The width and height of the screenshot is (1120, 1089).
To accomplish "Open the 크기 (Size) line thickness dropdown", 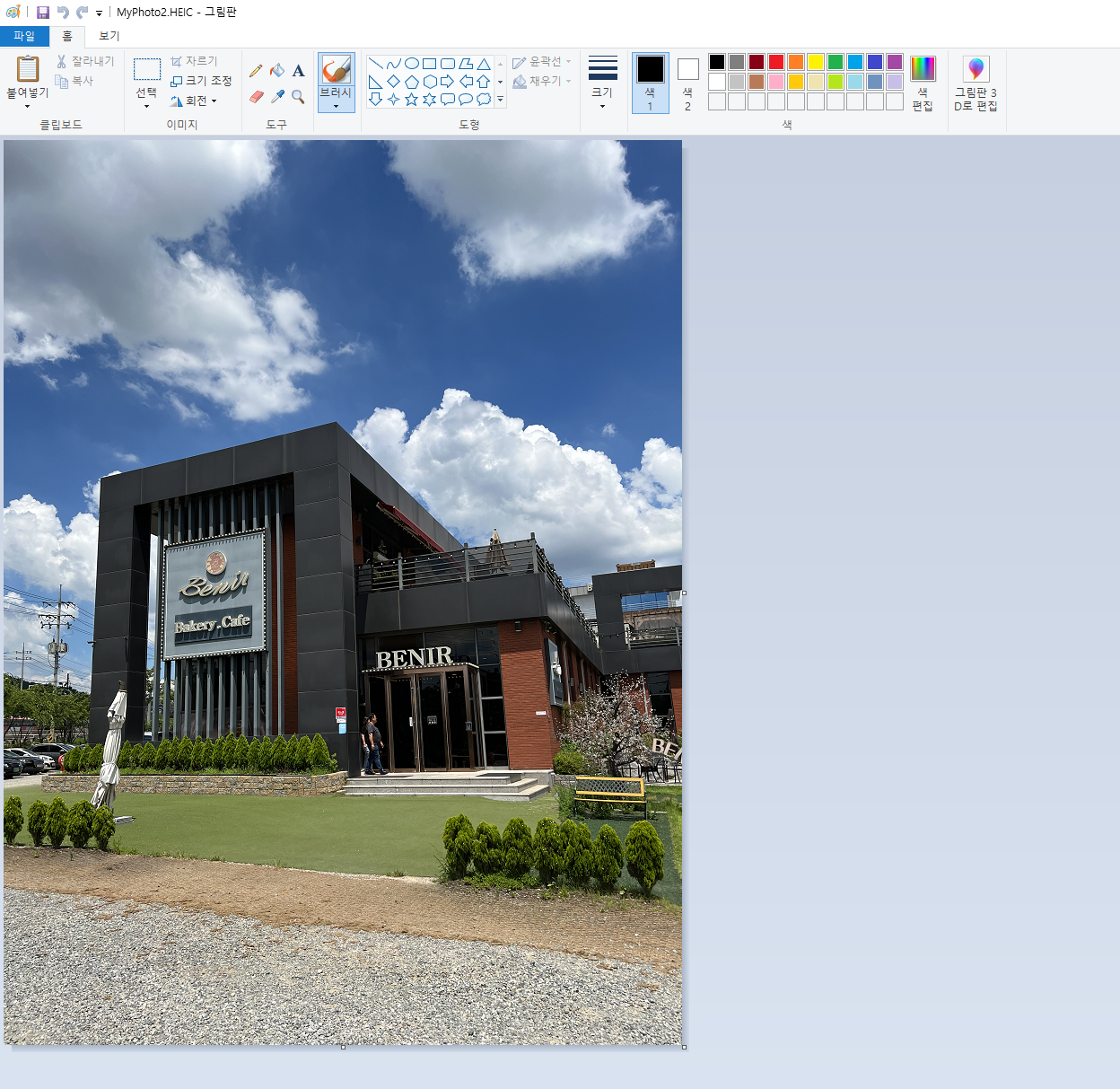I will pyautogui.click(x=602, y=83).
